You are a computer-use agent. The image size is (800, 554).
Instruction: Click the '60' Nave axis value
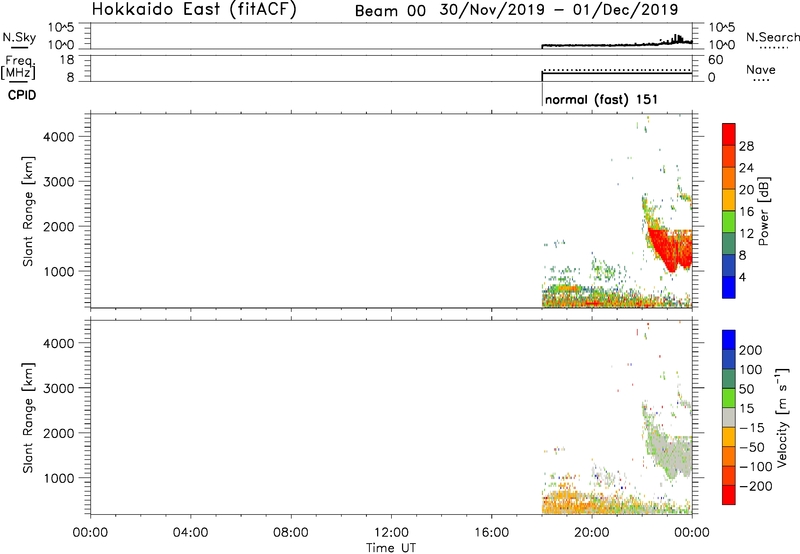tap(715, 60)
